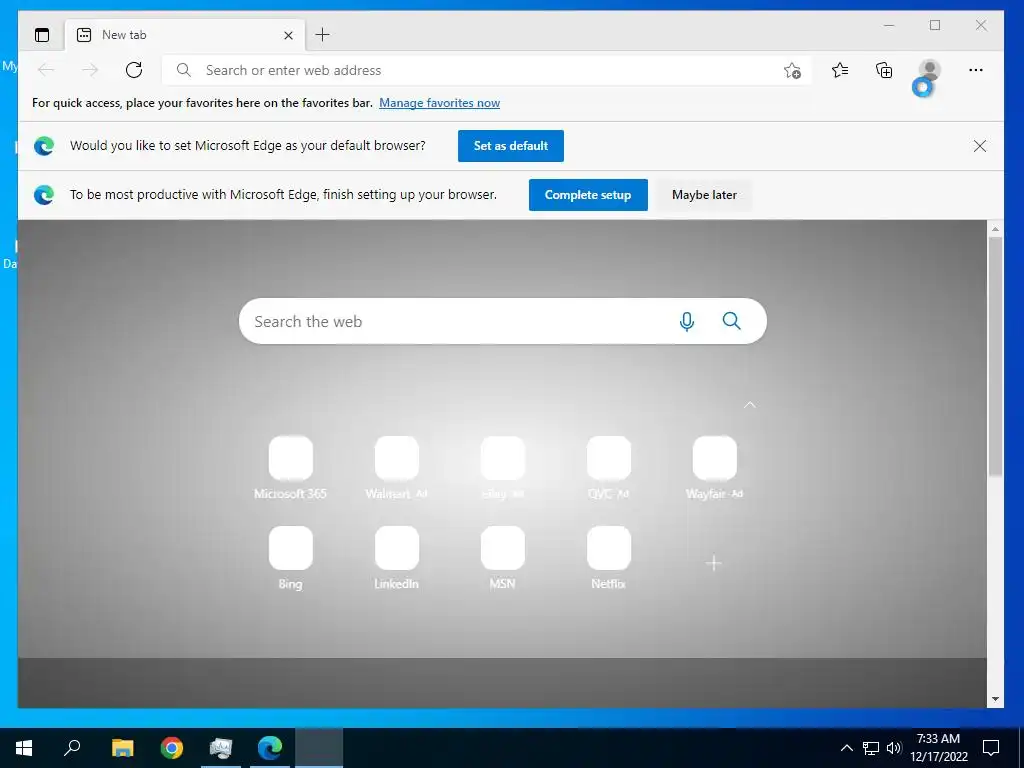Image resolution: width=1024 pixels, height=768 pixels.
Task: Add this page to favorites star icon
Action: (x=792, y=71)
